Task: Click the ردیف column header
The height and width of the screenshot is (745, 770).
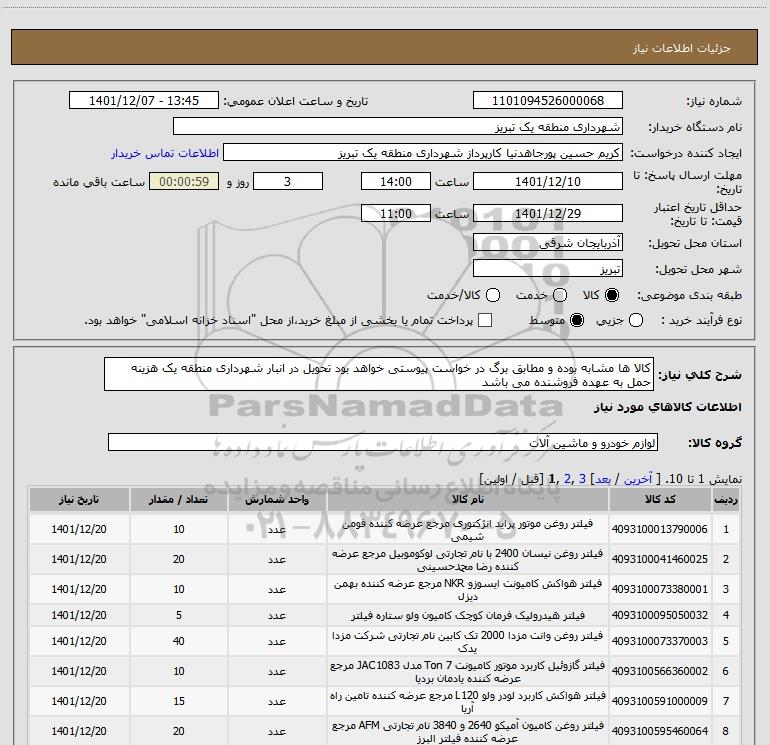Action: [x=726, y=499]
